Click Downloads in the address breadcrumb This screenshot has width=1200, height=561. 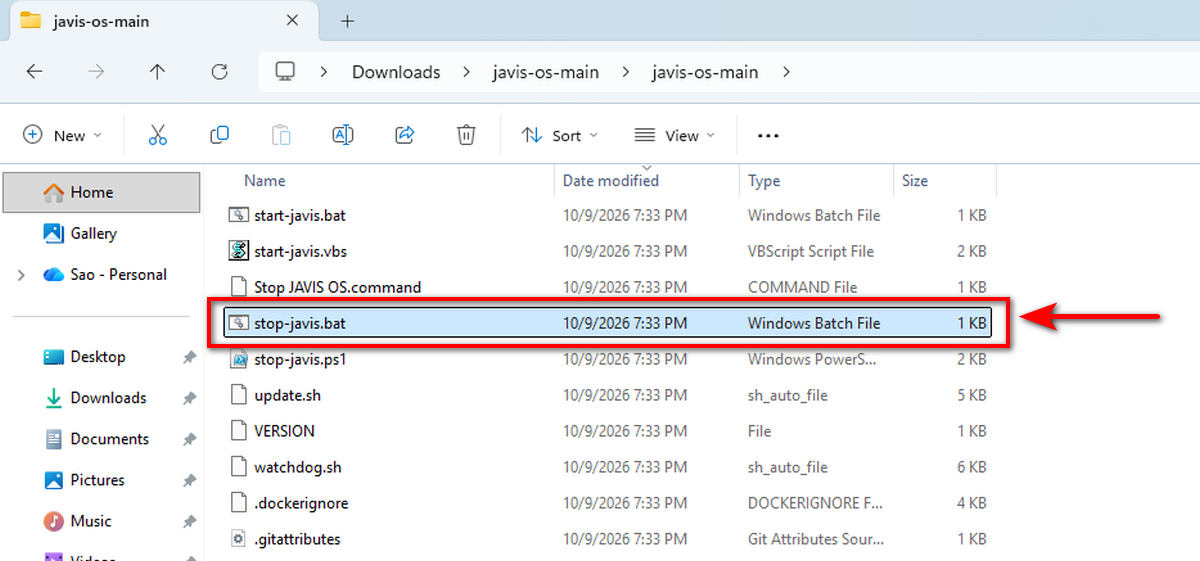(x=396, y=72)
